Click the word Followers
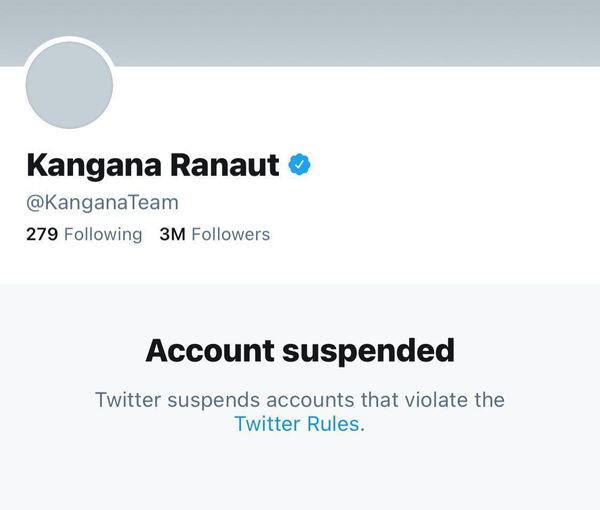 (230, 234)
